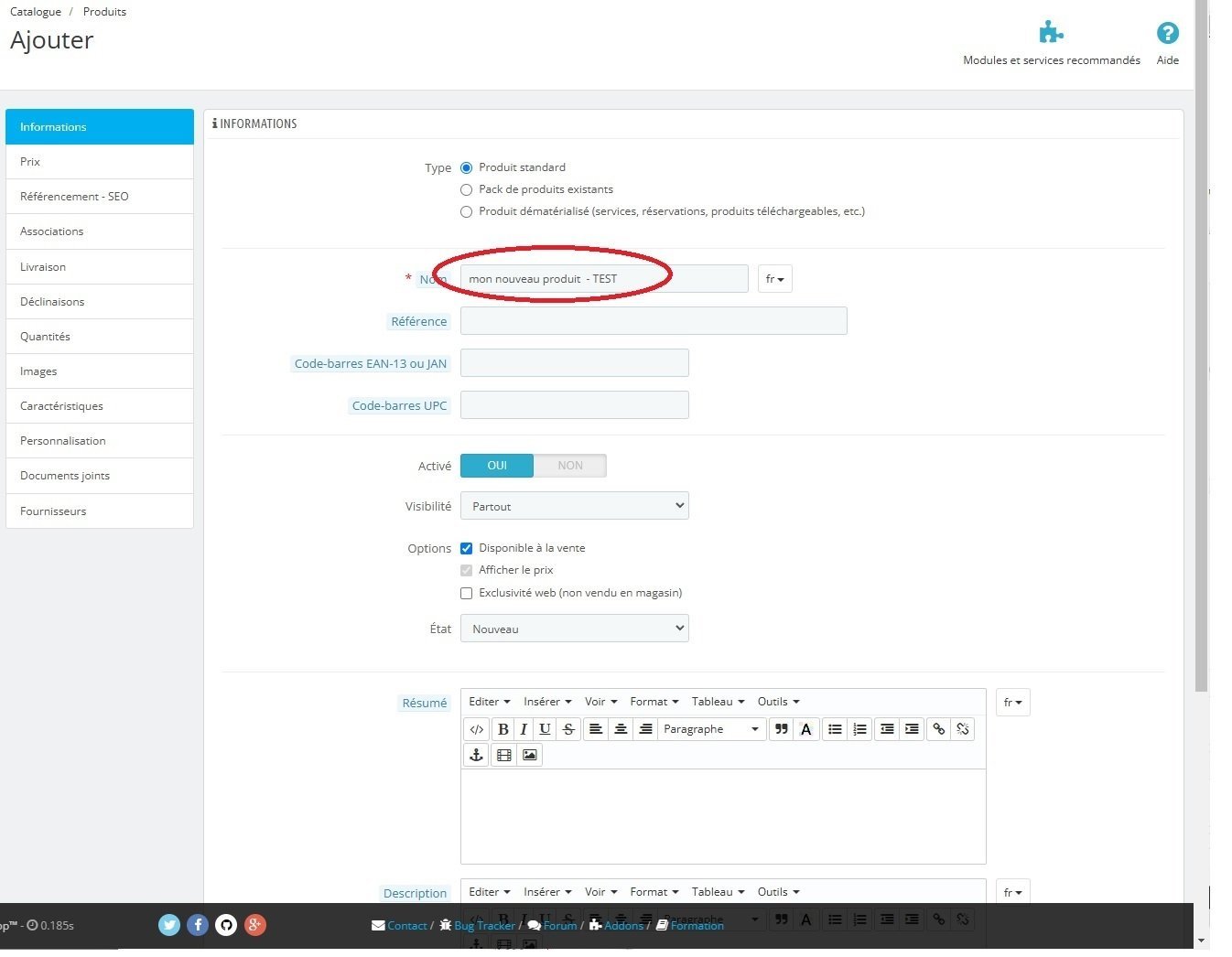Insert video media in Résumé editor
Screen dimensions: 1232x957
pos(504,755)
